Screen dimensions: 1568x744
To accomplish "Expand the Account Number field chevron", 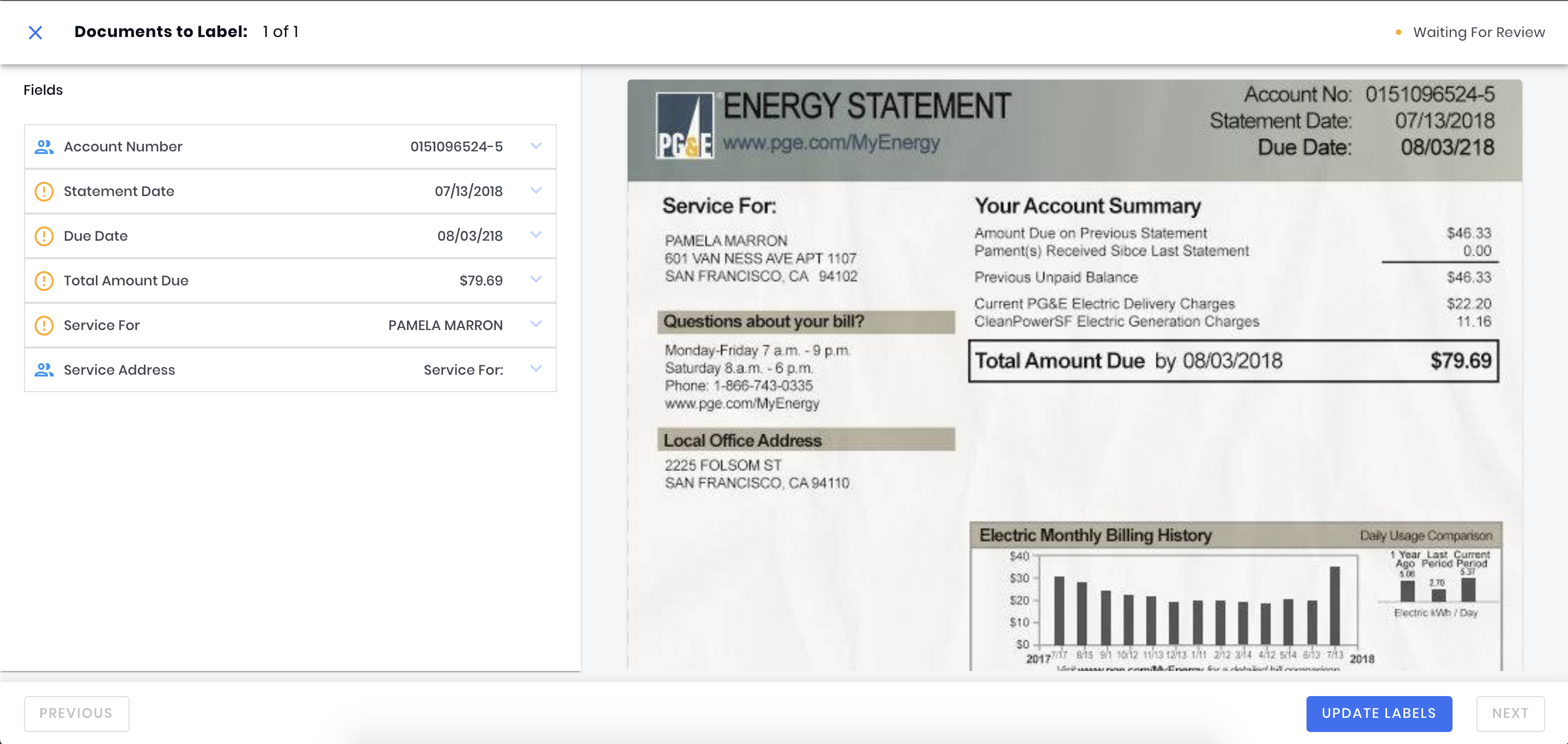I will [536, 146].
